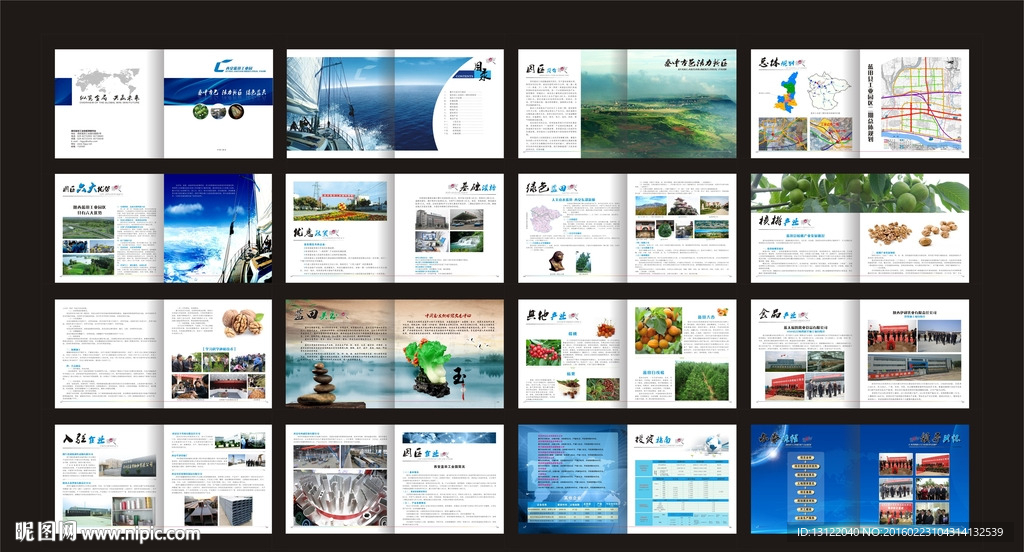The height and width of the screenshot is (552, 1024).
Task: Open the cover spread with the world map
Action: pyautogui.click(x=163, y=103)
